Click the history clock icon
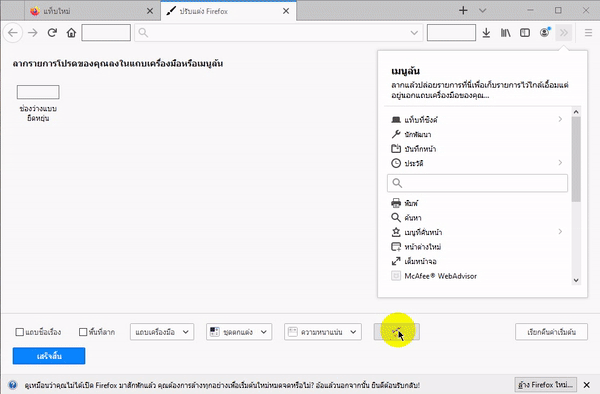 396,163
